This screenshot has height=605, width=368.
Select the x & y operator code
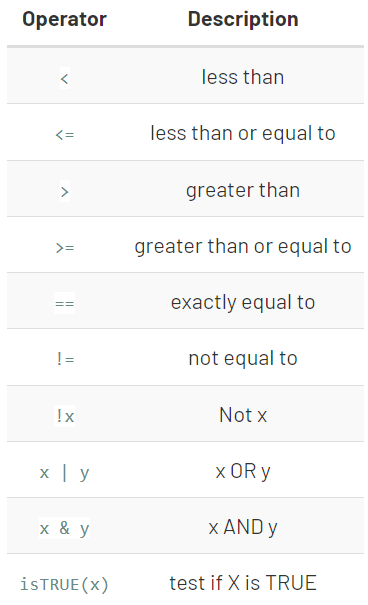64,528
